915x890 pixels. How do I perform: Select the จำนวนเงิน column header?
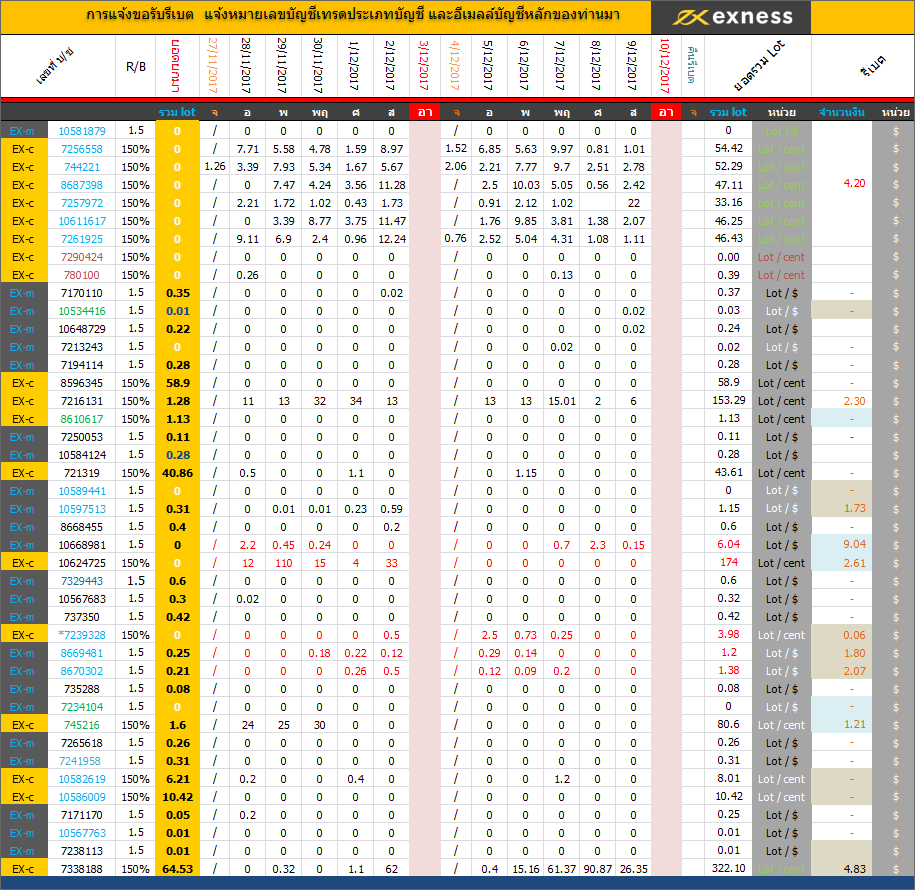tap(842, 112)
